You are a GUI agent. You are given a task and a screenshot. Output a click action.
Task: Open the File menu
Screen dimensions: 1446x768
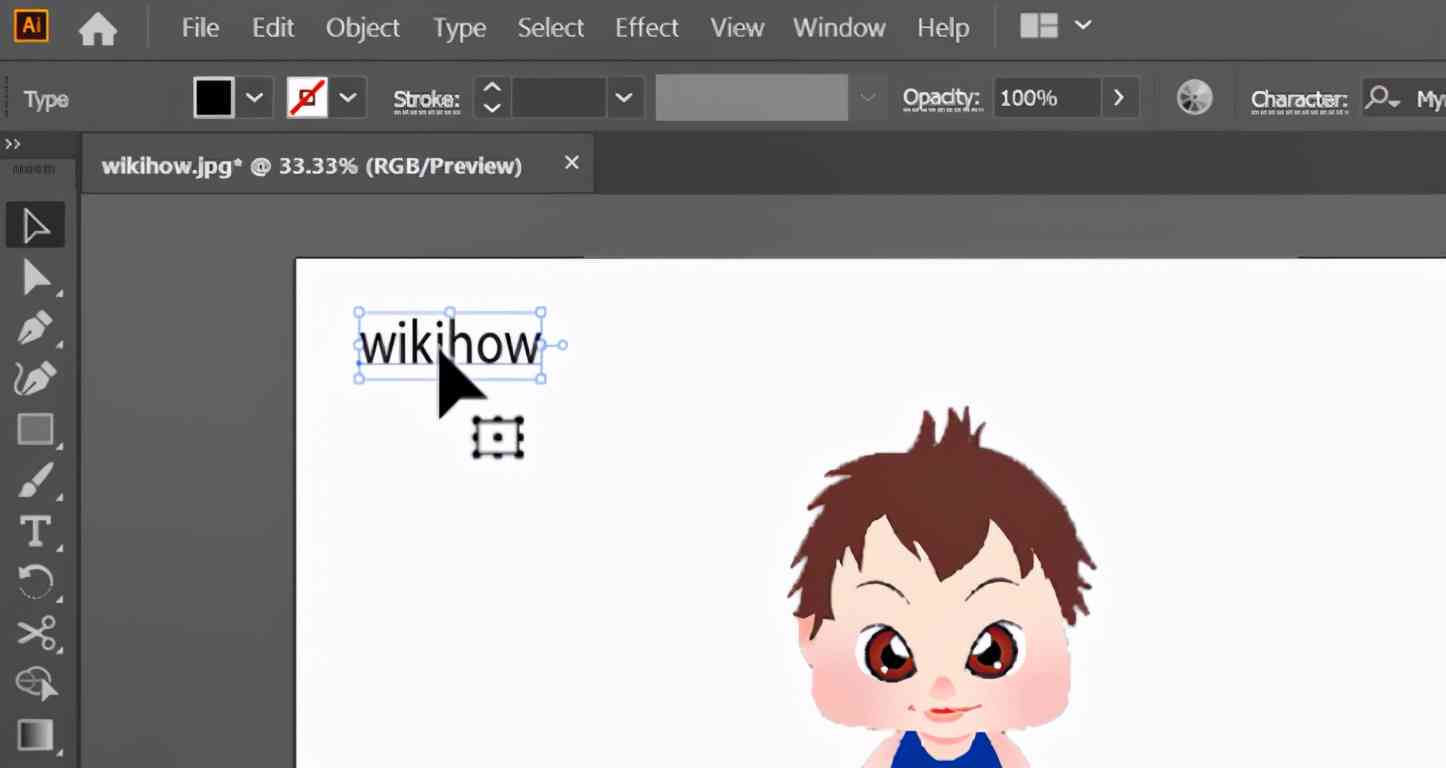pos(200,28)
